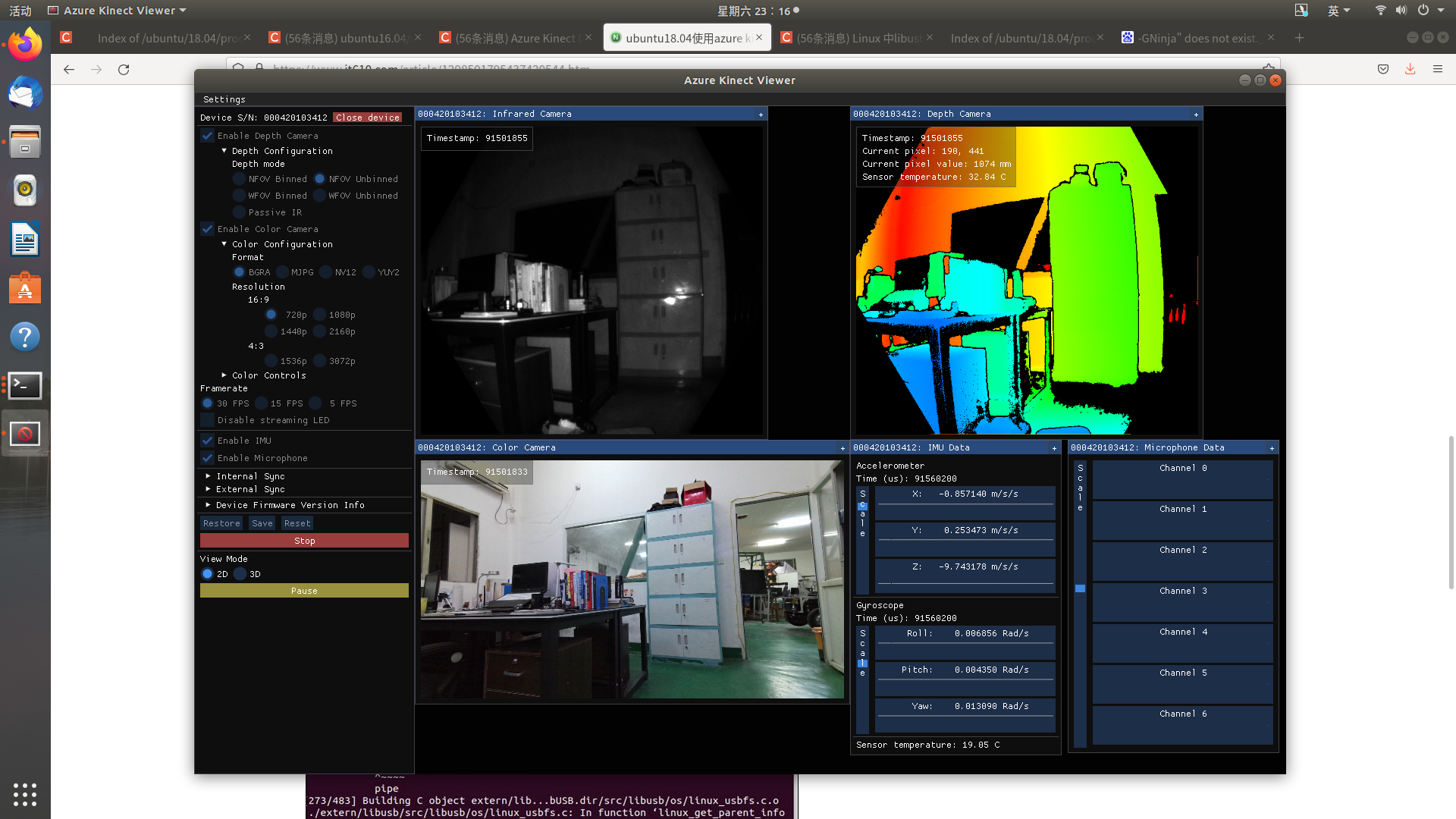The width and height of the screenshot is (1456, 819).
Task: Select the 3D view mode
Action: (x=240, y=574)
